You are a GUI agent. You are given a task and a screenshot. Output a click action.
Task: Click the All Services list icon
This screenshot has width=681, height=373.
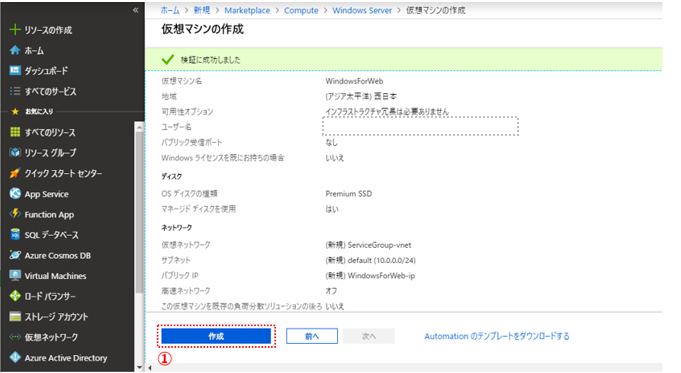point(15,91)
